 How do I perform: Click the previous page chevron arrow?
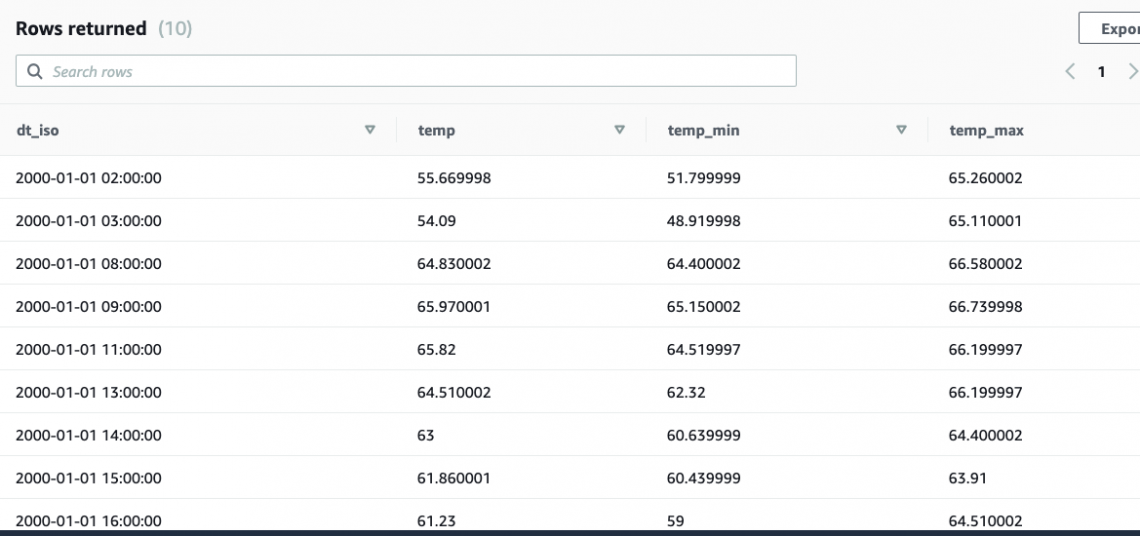coord(1070,72)
